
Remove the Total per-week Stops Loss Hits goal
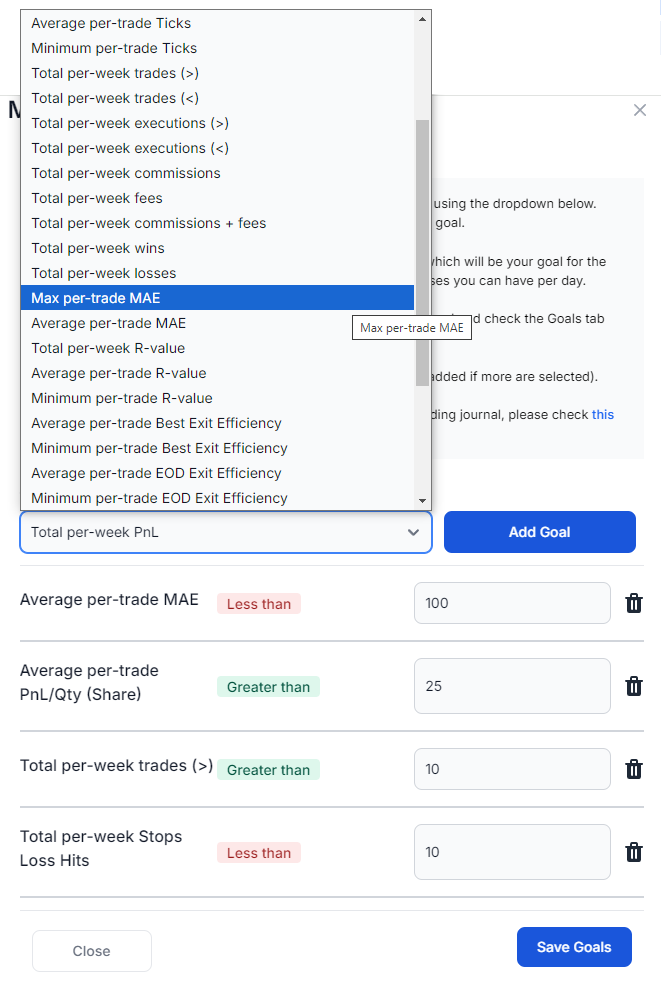[634, 852]
